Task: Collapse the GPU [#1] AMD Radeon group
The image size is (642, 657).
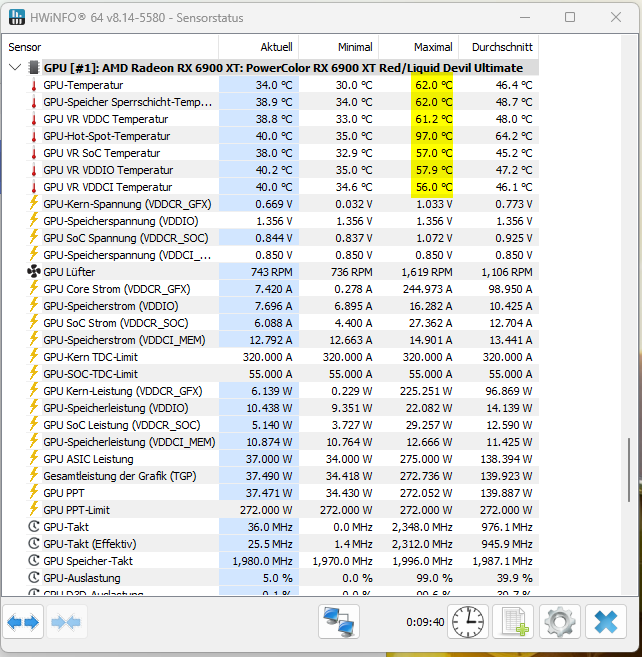Action: [15, 67]
